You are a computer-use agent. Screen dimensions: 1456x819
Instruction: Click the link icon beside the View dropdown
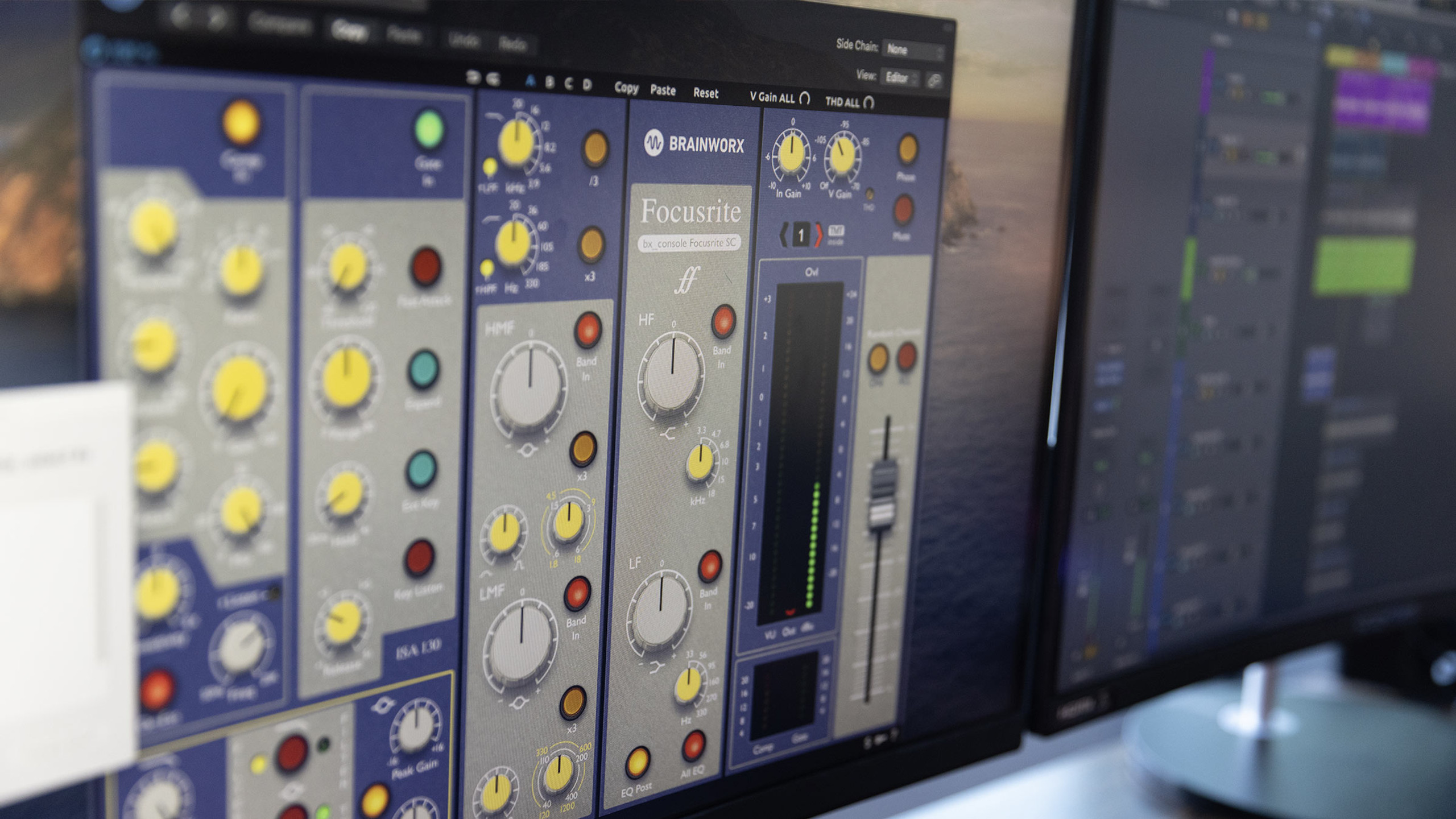click(x=934, y=81)
